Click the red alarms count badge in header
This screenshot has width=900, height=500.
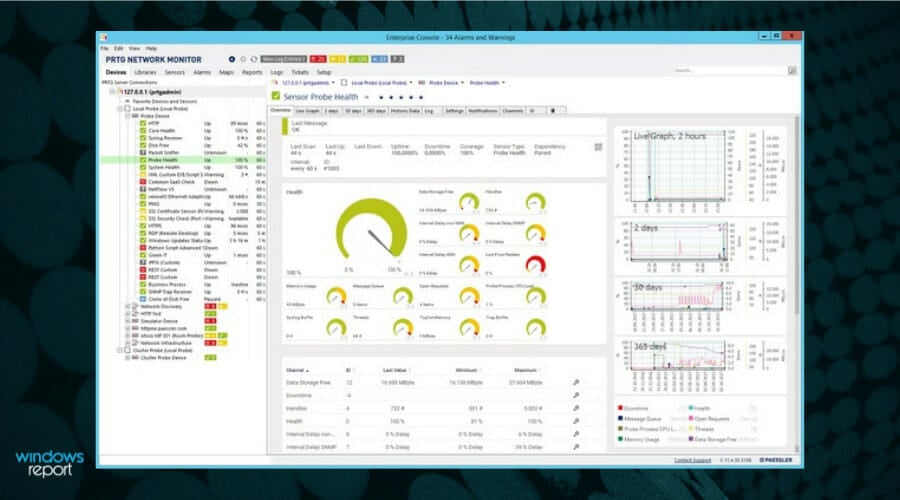[318, 59]
